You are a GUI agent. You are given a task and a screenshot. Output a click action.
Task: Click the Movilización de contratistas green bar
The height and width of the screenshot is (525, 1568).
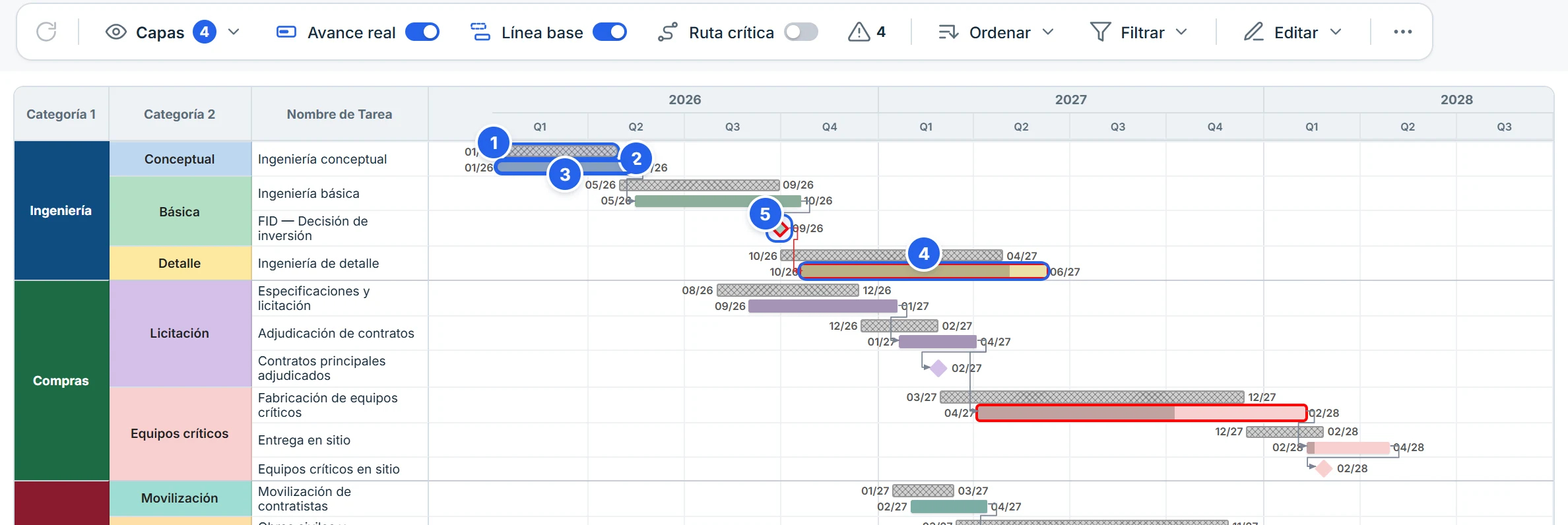tap(949, 507)
